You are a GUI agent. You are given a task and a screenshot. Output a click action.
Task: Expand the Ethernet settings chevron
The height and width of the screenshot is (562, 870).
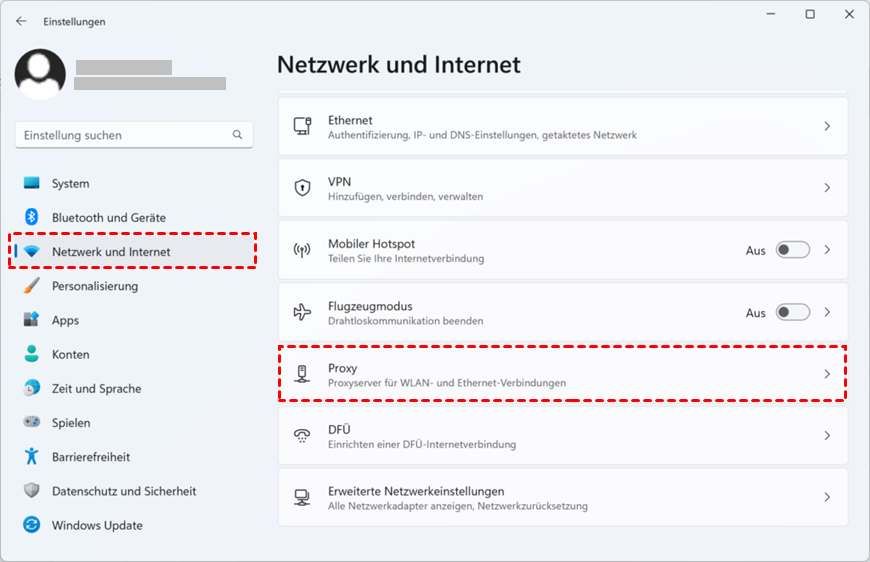point(827,126)
